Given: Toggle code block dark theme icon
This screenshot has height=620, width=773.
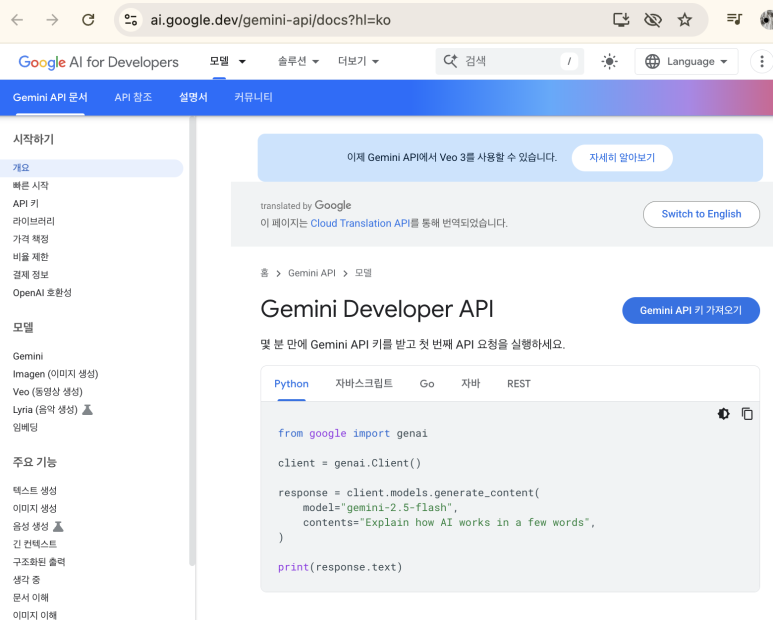Looking at the screenshot, I should click(x=723, y=414).
